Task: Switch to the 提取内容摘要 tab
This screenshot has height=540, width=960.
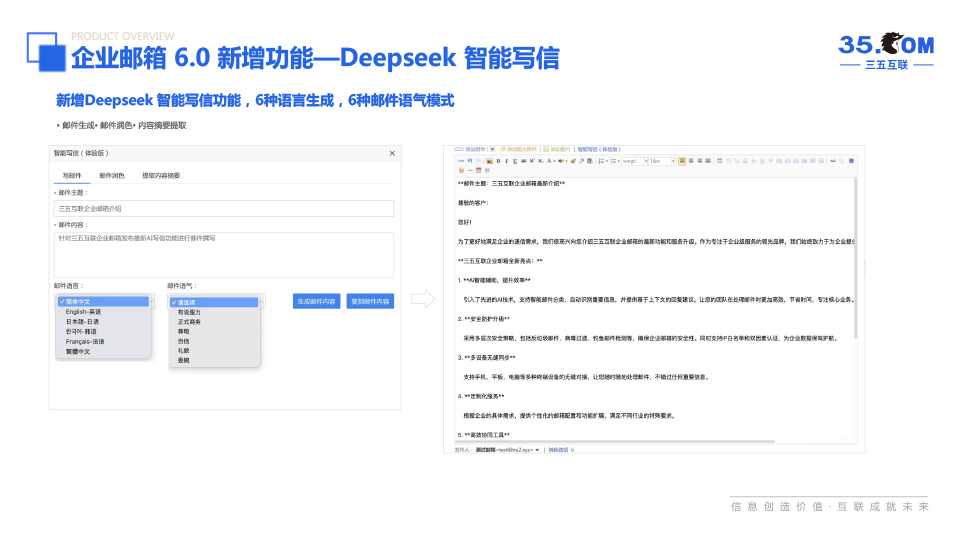Action: click(161, 175)
